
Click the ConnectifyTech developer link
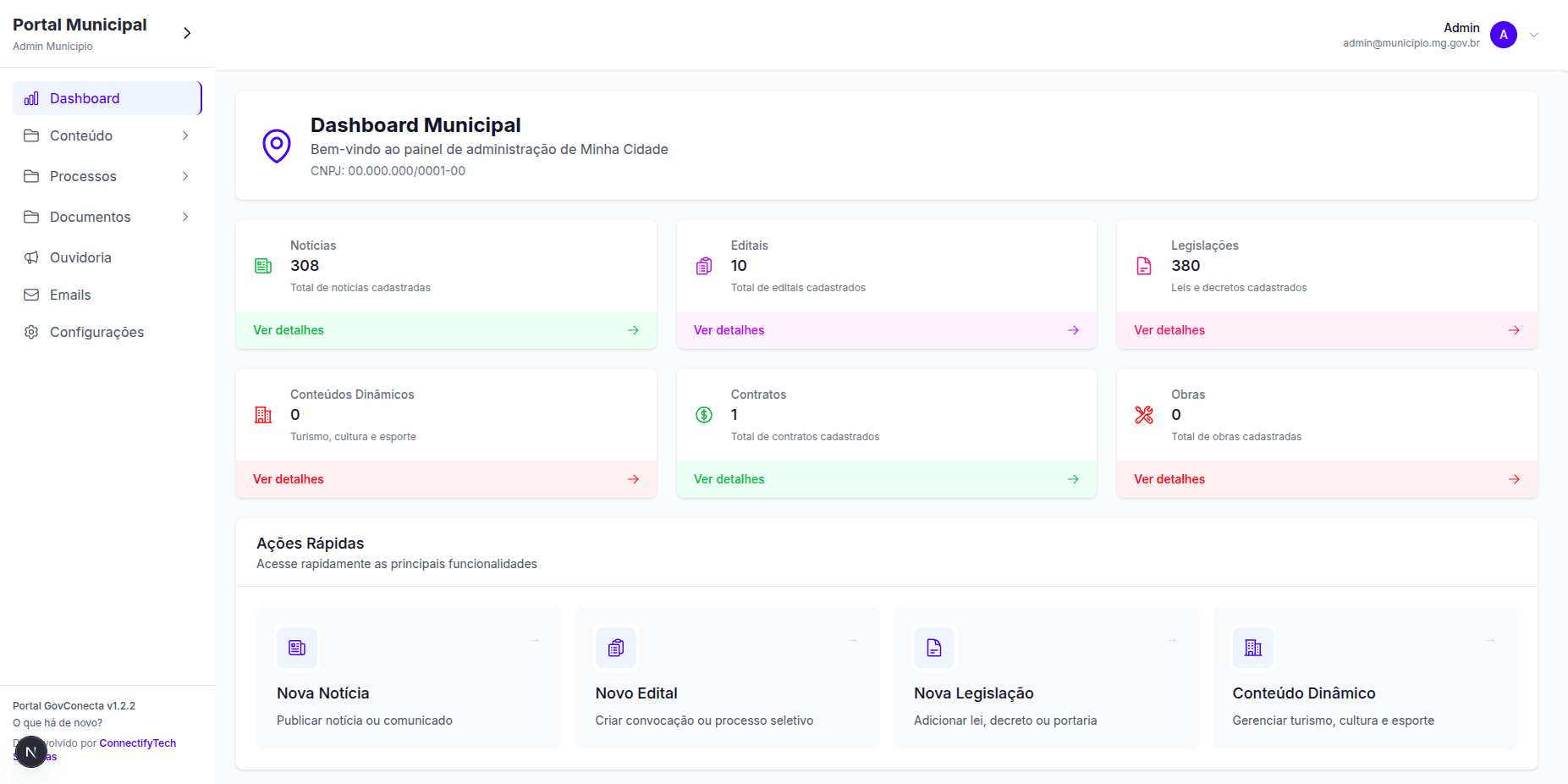pyautogui.click(x=137, y=743)
